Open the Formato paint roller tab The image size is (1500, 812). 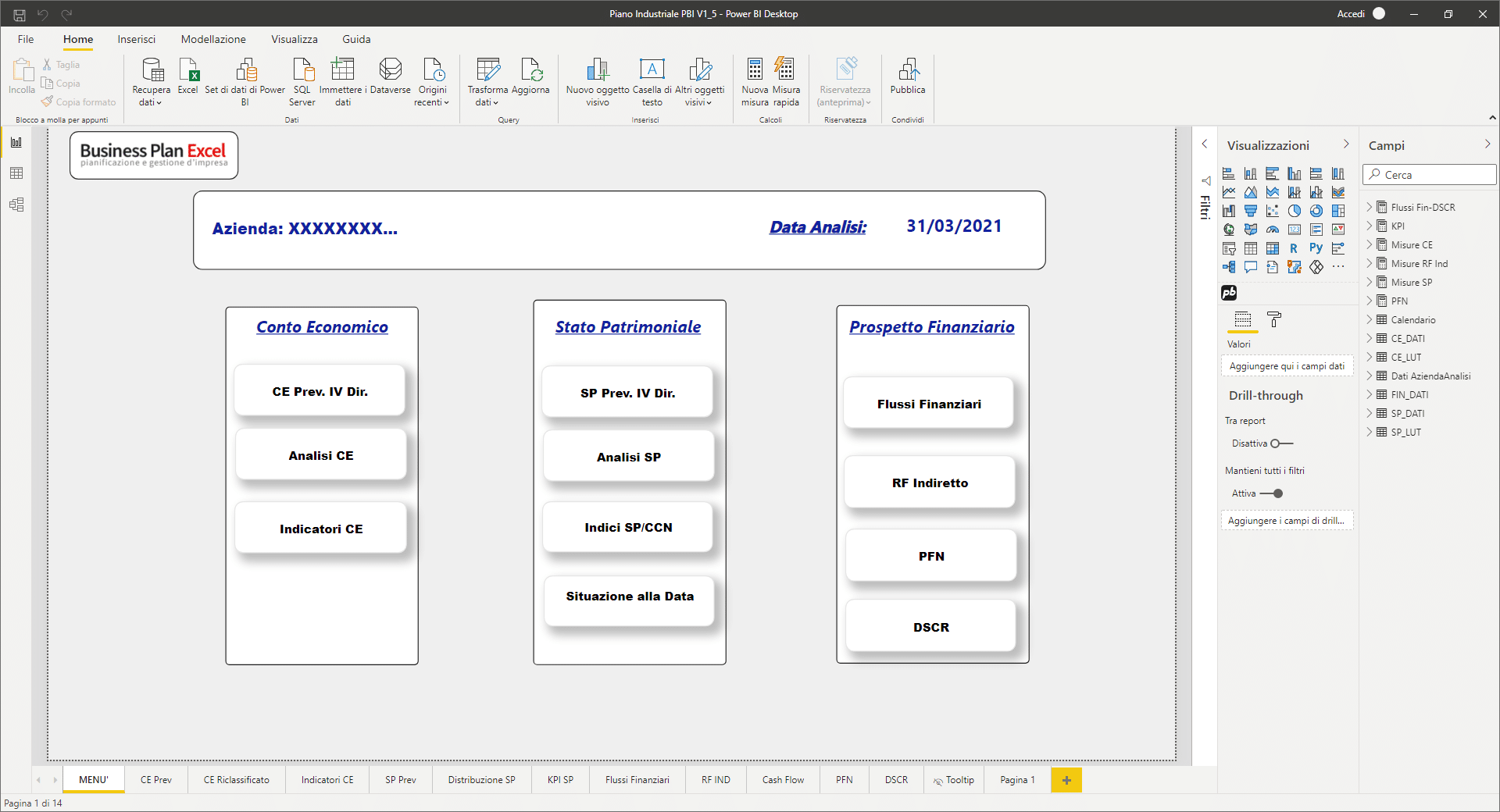pos(1274,319)
